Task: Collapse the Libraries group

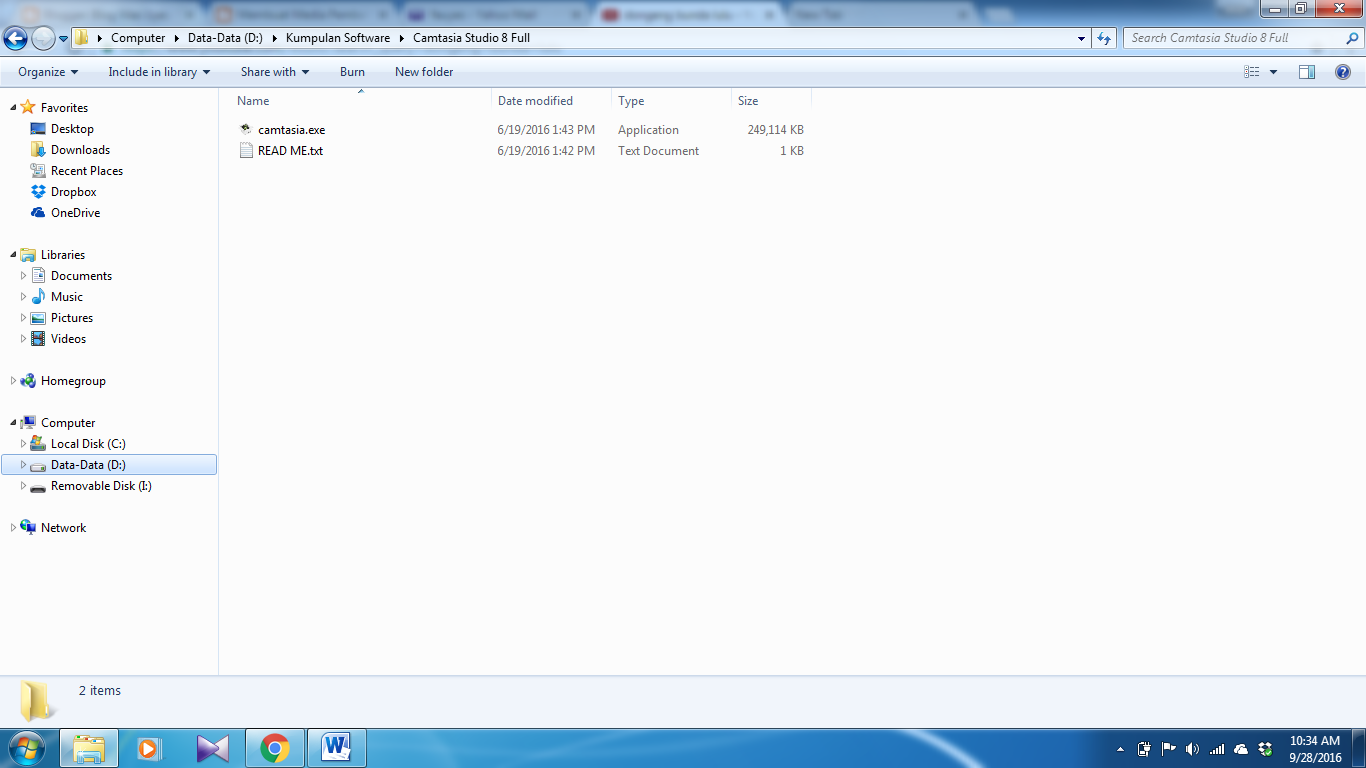Action: [x=13, y=255]
